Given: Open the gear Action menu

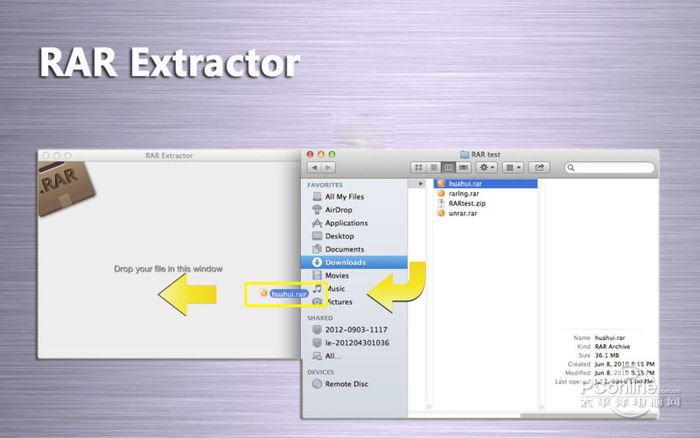Looking at the screenshot, I should [x=487, y=167].
